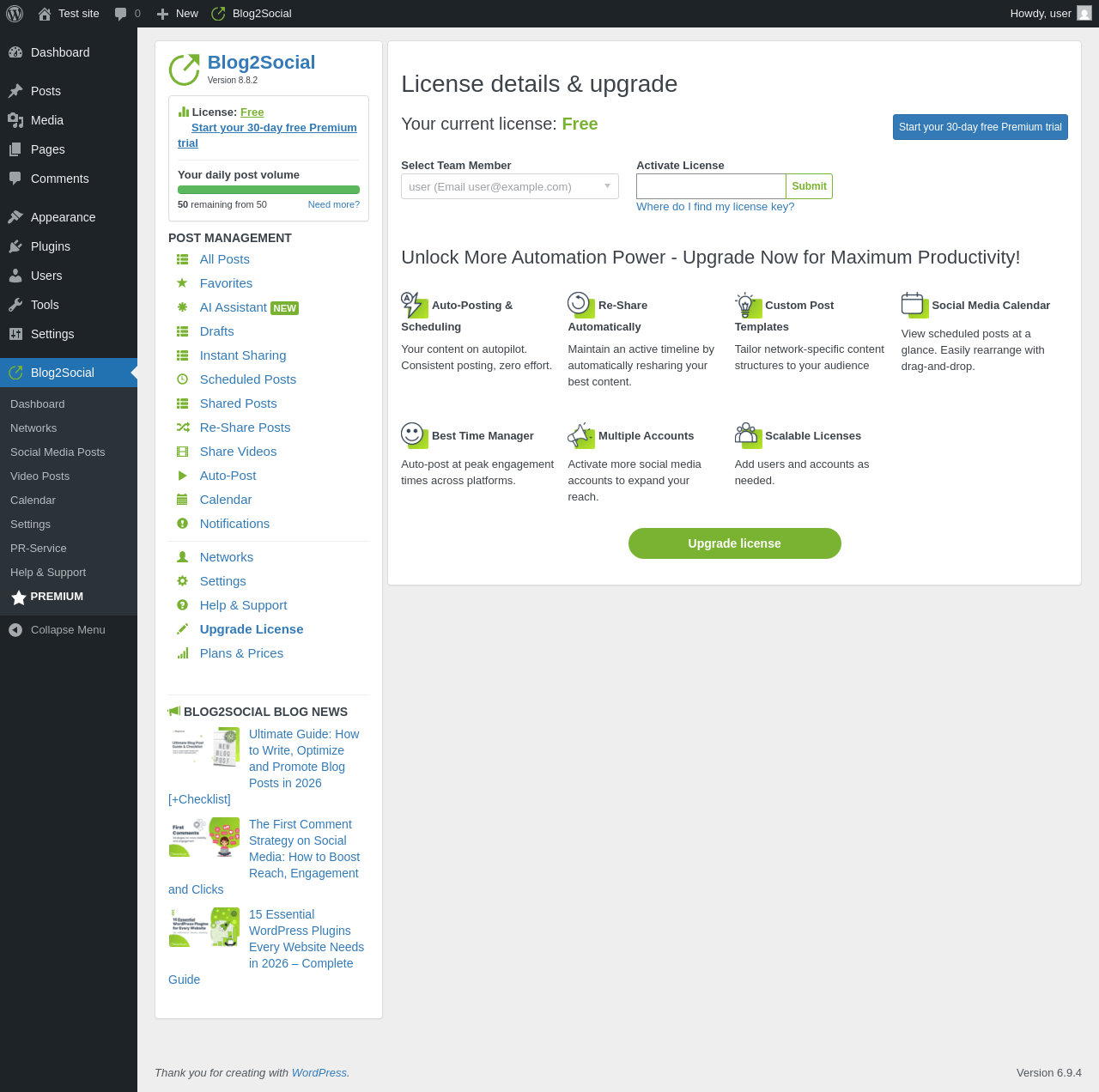Click the Settings gear icon in plugin panel
The width and height of the screenshot is (1099, 1092).
(182, 581)
